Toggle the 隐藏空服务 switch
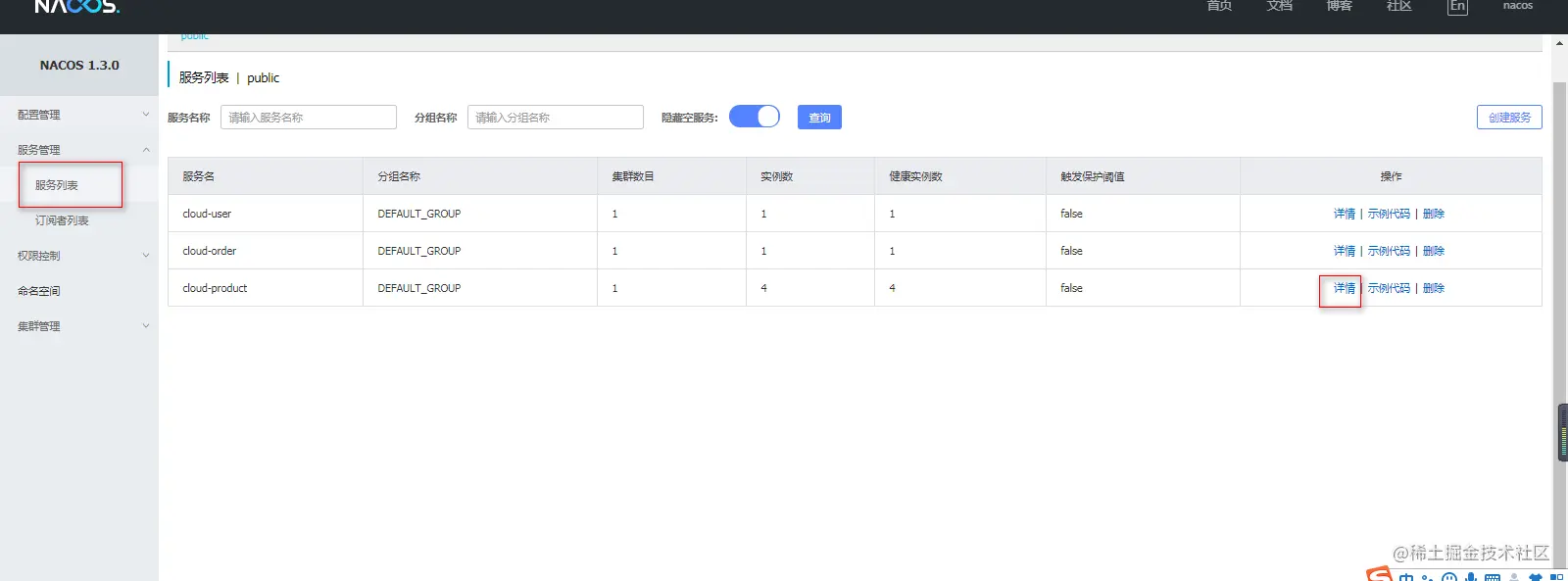This screenshot has height=581, width=1568. click(755, 117)
